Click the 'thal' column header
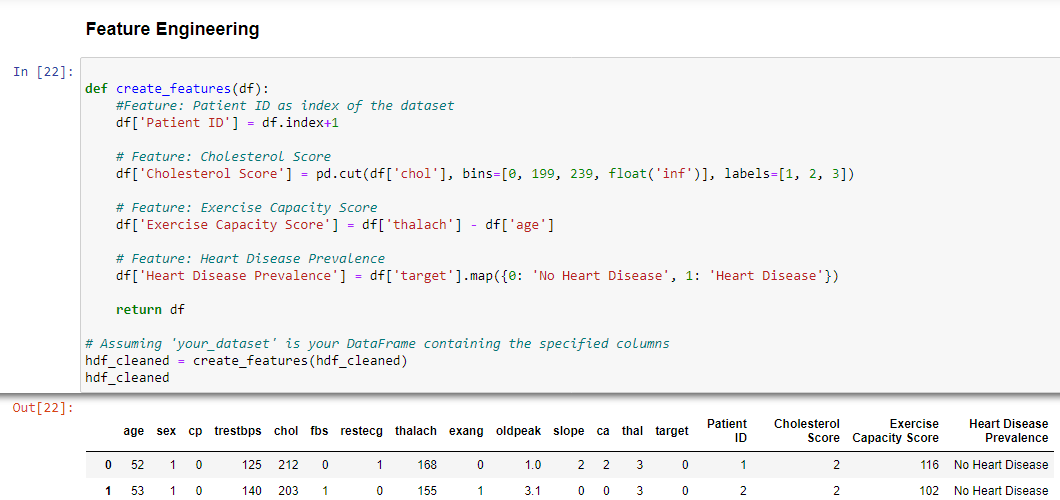This screenshot has height=500, width=1060. (633, 430)
